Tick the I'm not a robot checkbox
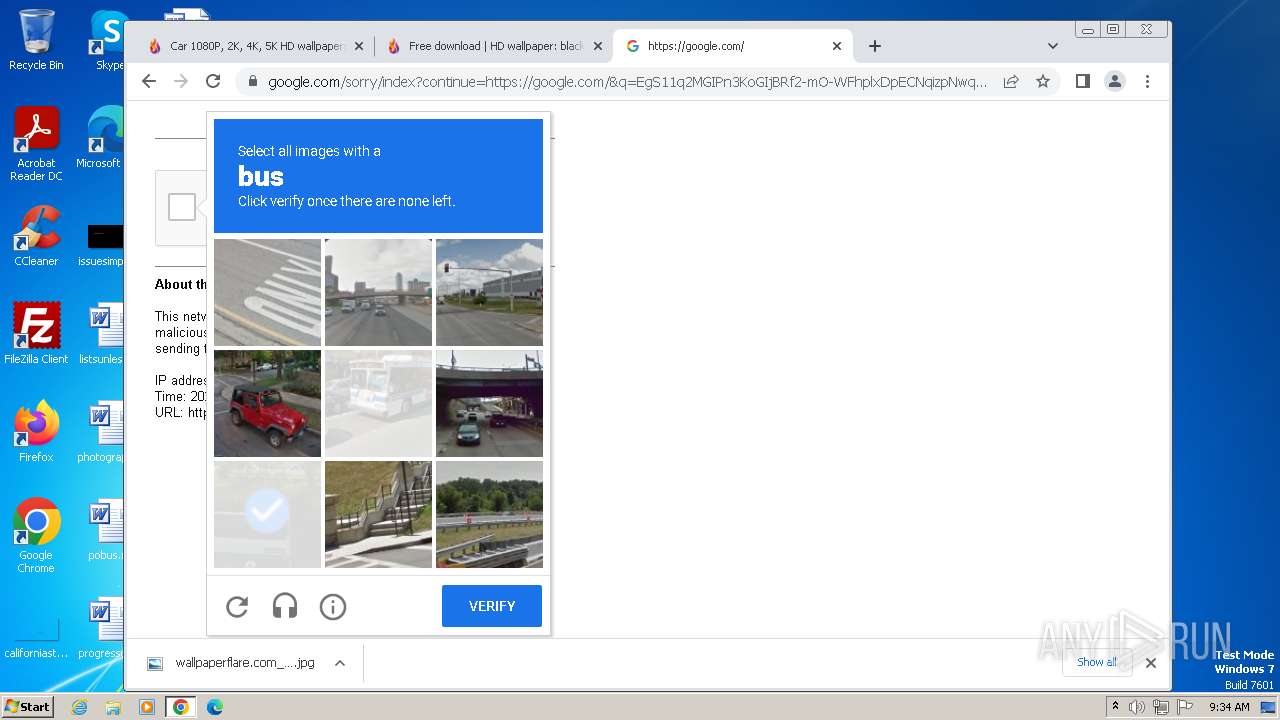The image size is (1280, 720). (182, 207)
